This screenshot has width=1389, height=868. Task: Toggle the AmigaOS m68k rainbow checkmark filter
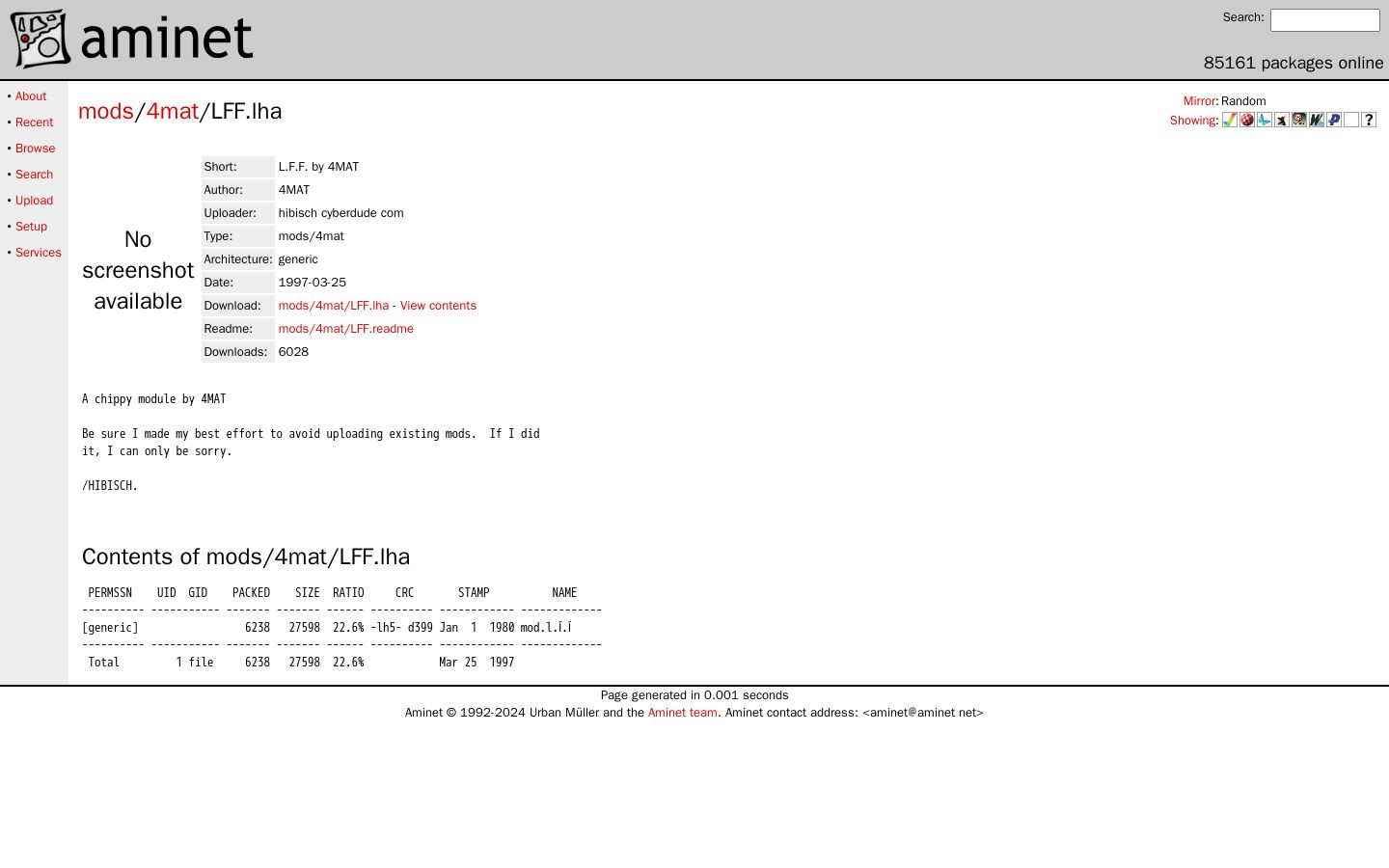1230,120
